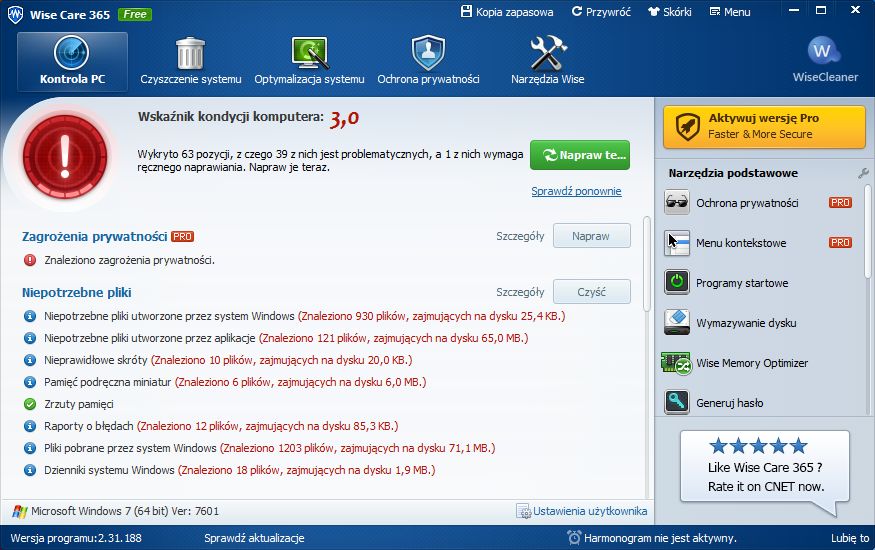The width and height of the screenshot is (875, 550).
Task: Click red alert icon beside Znaleziono zagrożenia
Action: coord(30,260)
